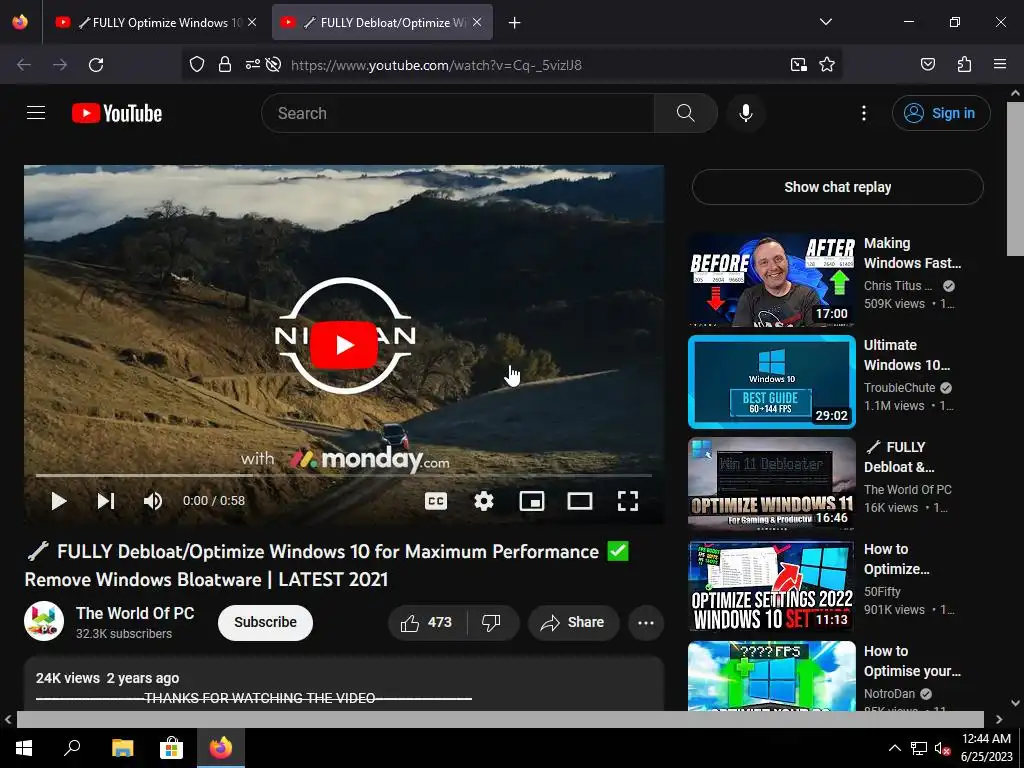Open picture-in-picture from address bar
The width and height of the screenshot is (1024, 768).
click(x=799, y=64)
